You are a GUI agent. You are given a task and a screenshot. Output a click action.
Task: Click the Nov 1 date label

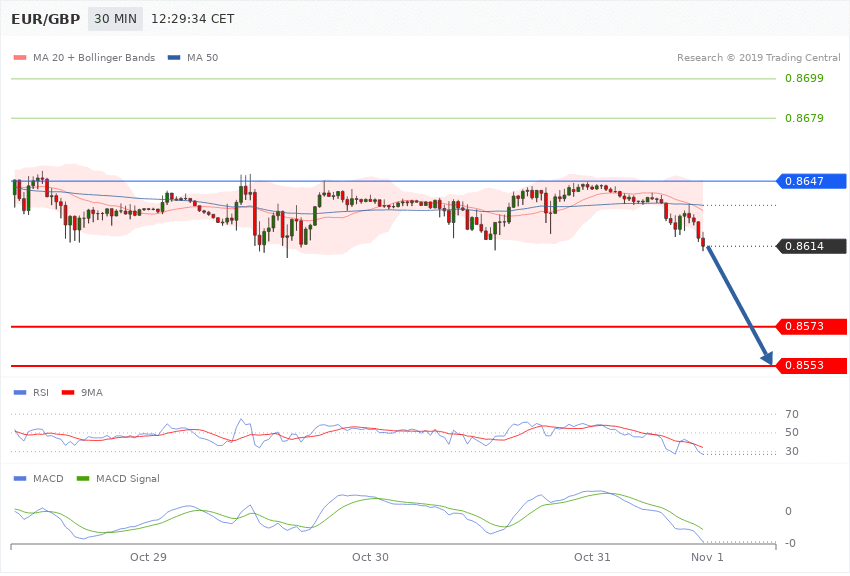707,557
